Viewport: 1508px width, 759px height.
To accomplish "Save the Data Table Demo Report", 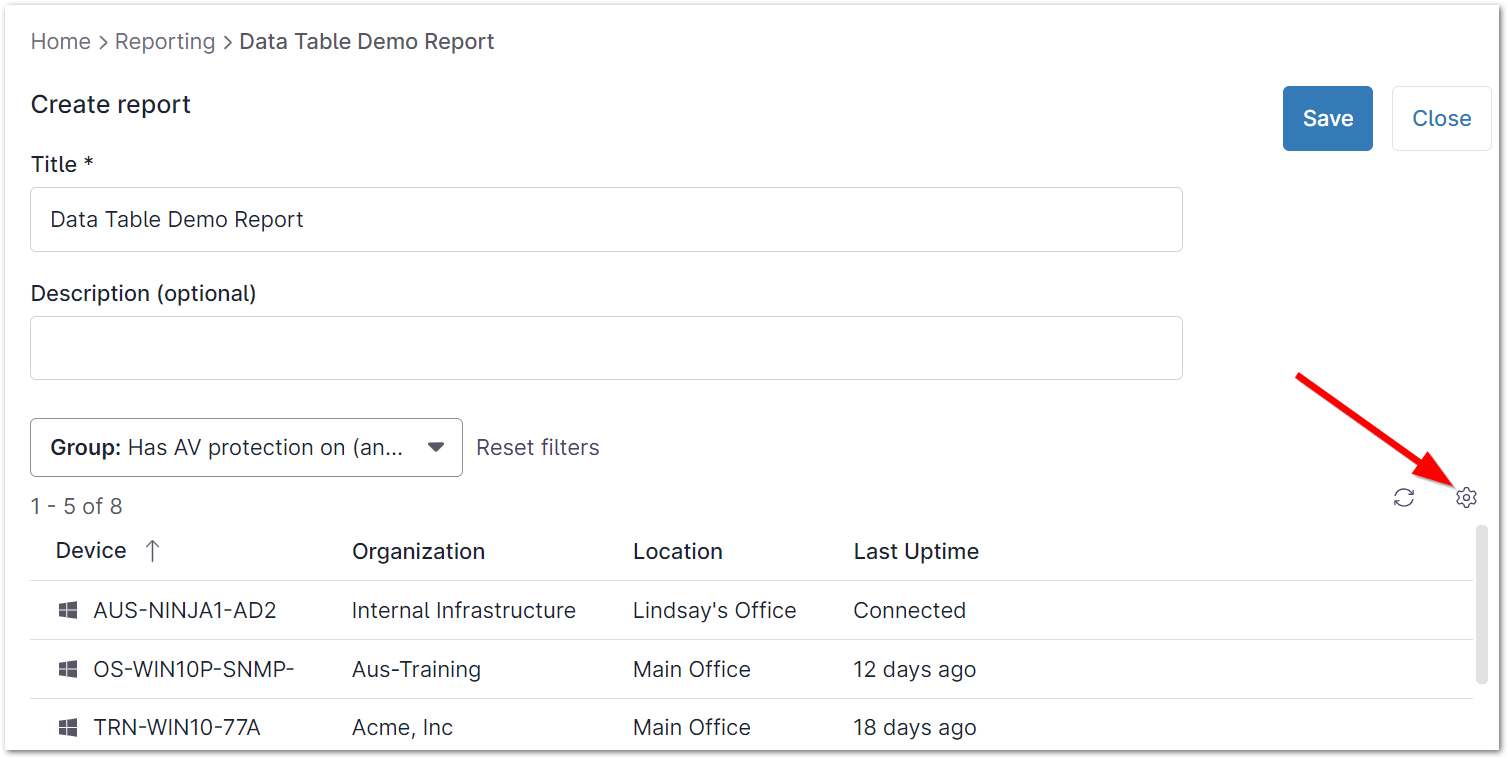I will tap(1327, 118).
